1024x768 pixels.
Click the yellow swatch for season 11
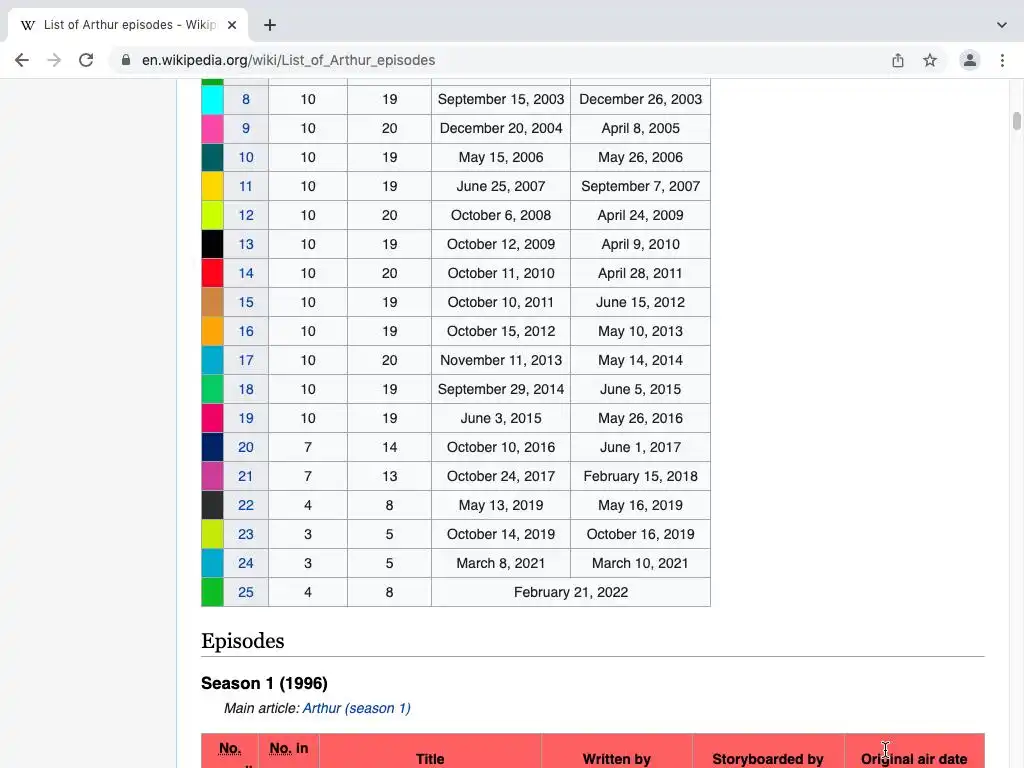tap(212, 186)
